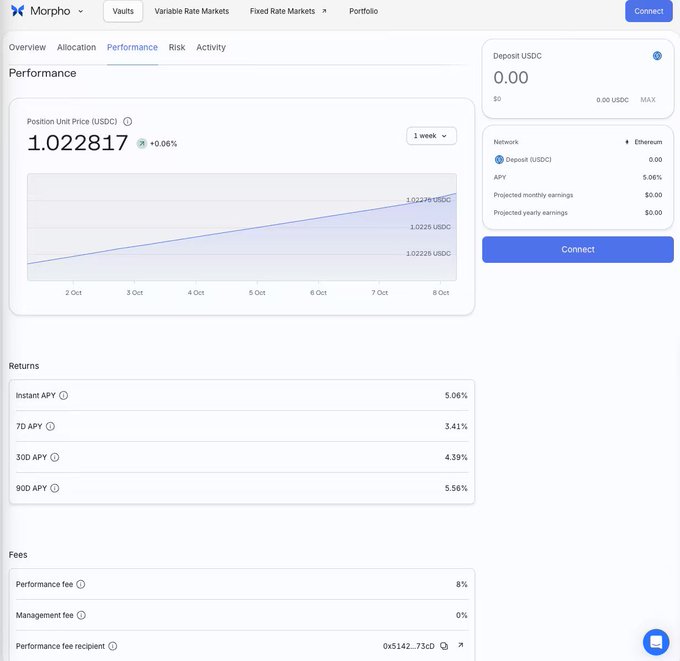Click the 1.022817 unit price value

pyautogui.click(x=78, y=143)
